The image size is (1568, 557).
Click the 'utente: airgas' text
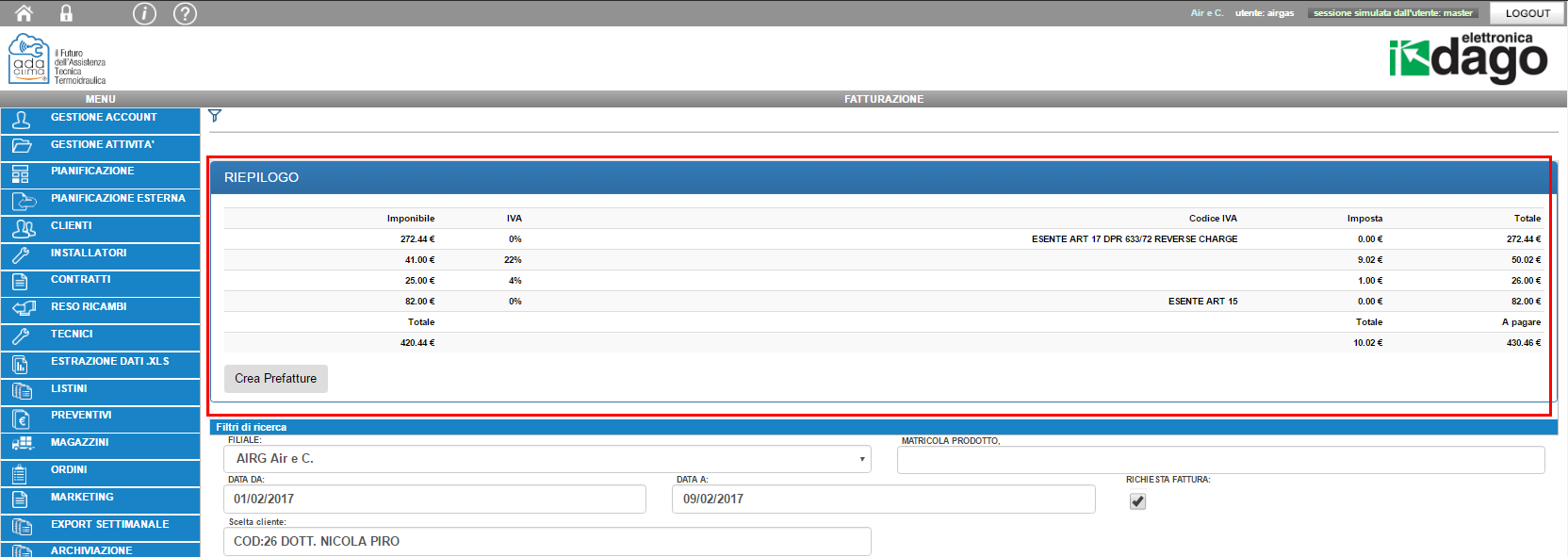tap(1265, 13)
